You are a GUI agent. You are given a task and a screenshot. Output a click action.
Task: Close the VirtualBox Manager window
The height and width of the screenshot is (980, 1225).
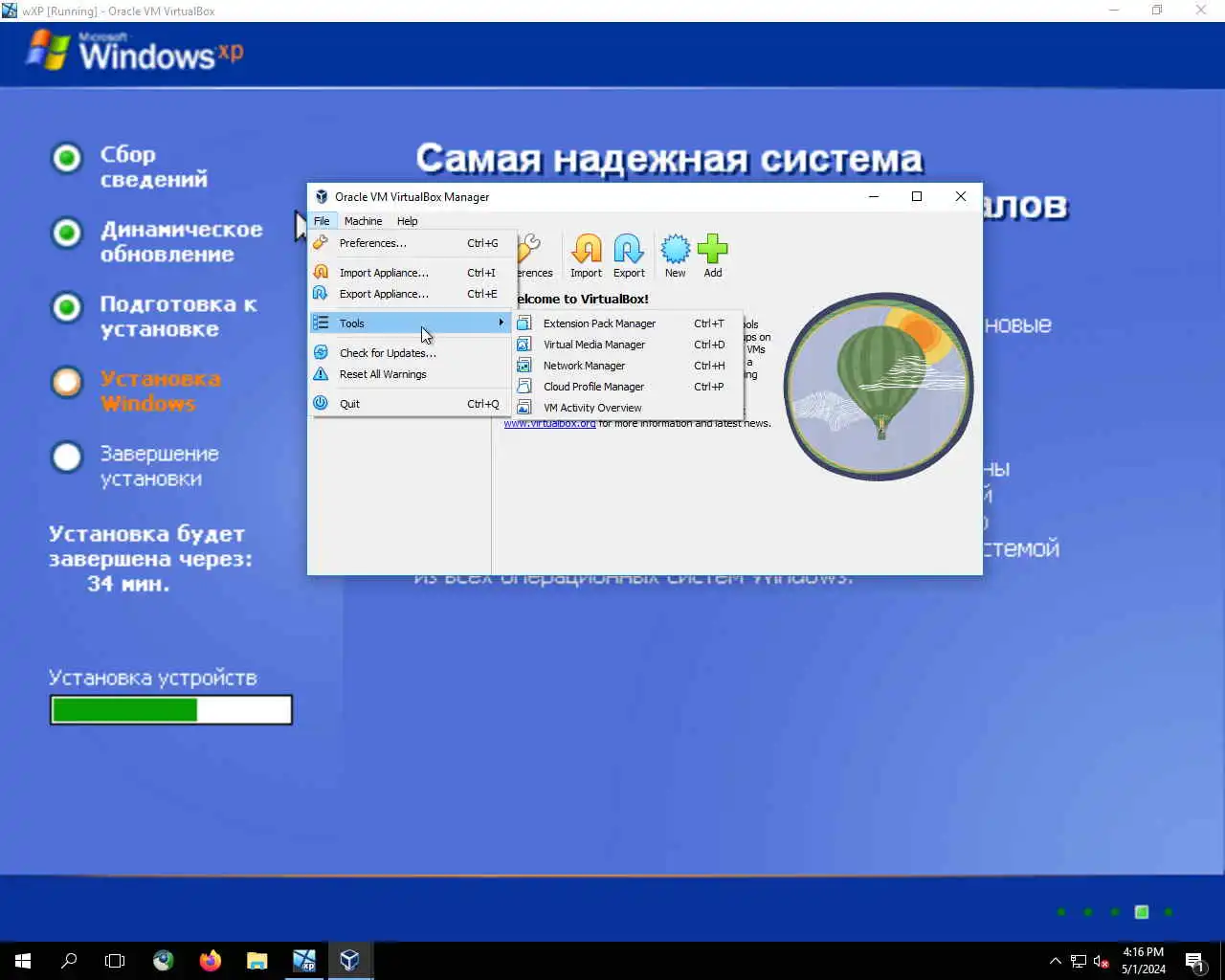click(961, 196)
